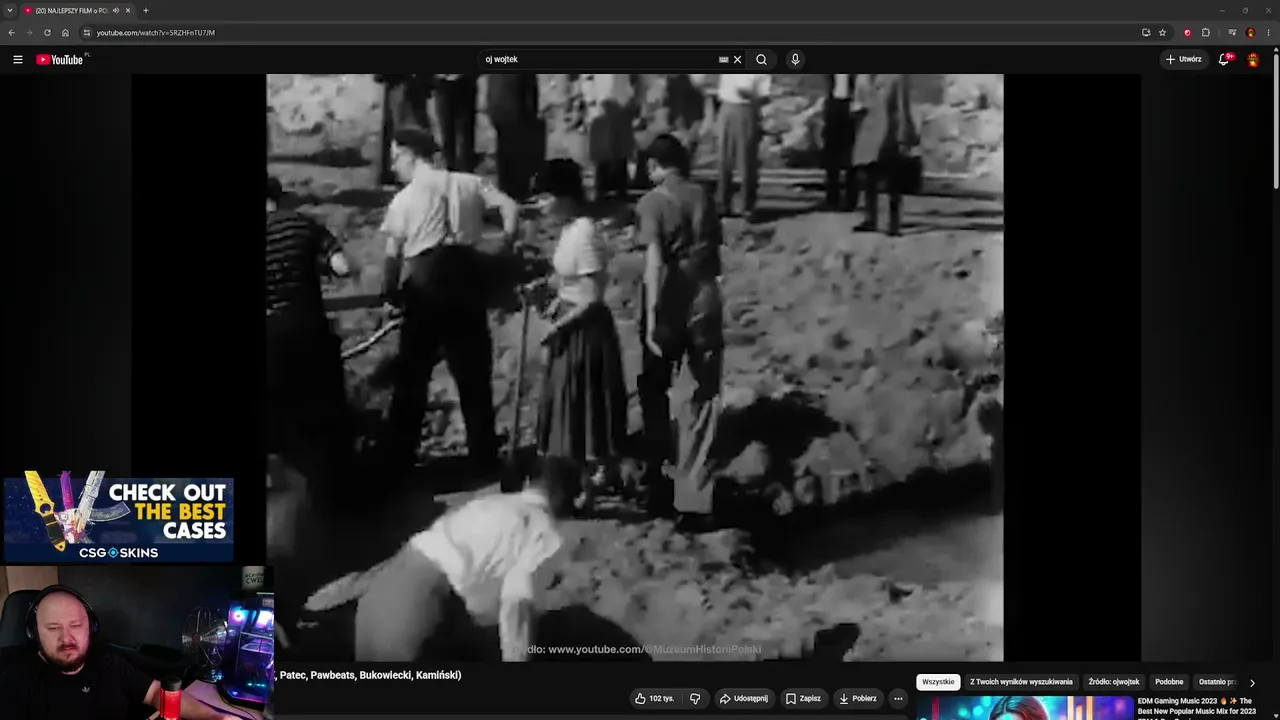1280x720 pixels.
Task: Close the NAJLEPSZY FILM tab
Action: (x=128, y=11)
